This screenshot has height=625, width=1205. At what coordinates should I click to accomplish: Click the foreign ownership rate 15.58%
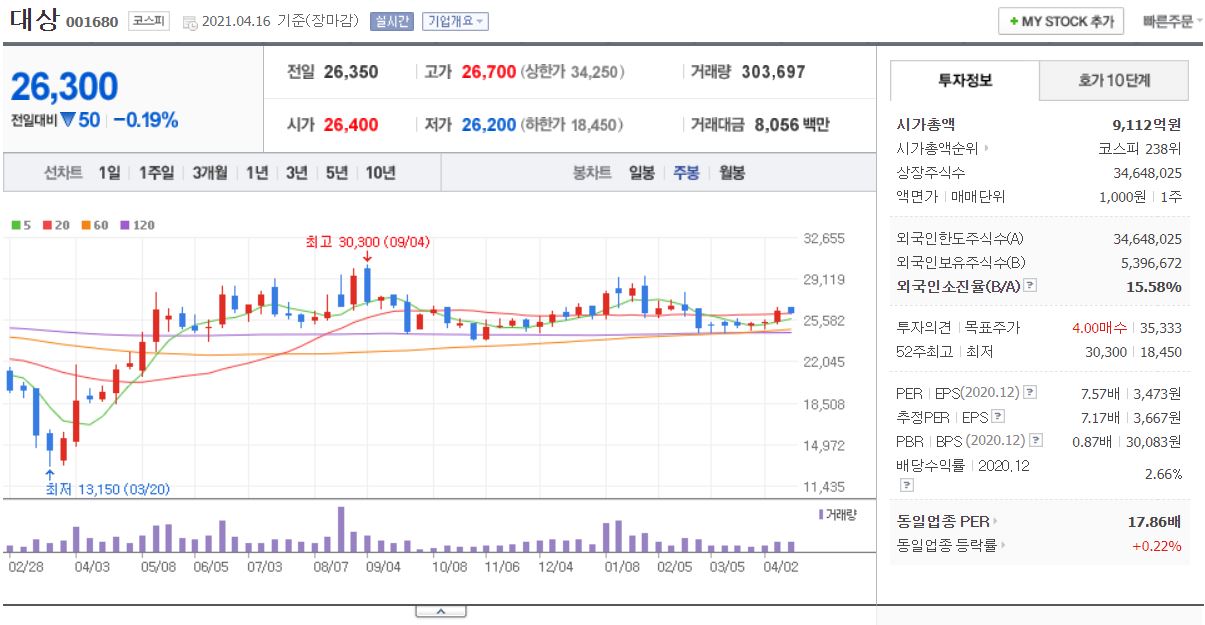pos(1155,286)
